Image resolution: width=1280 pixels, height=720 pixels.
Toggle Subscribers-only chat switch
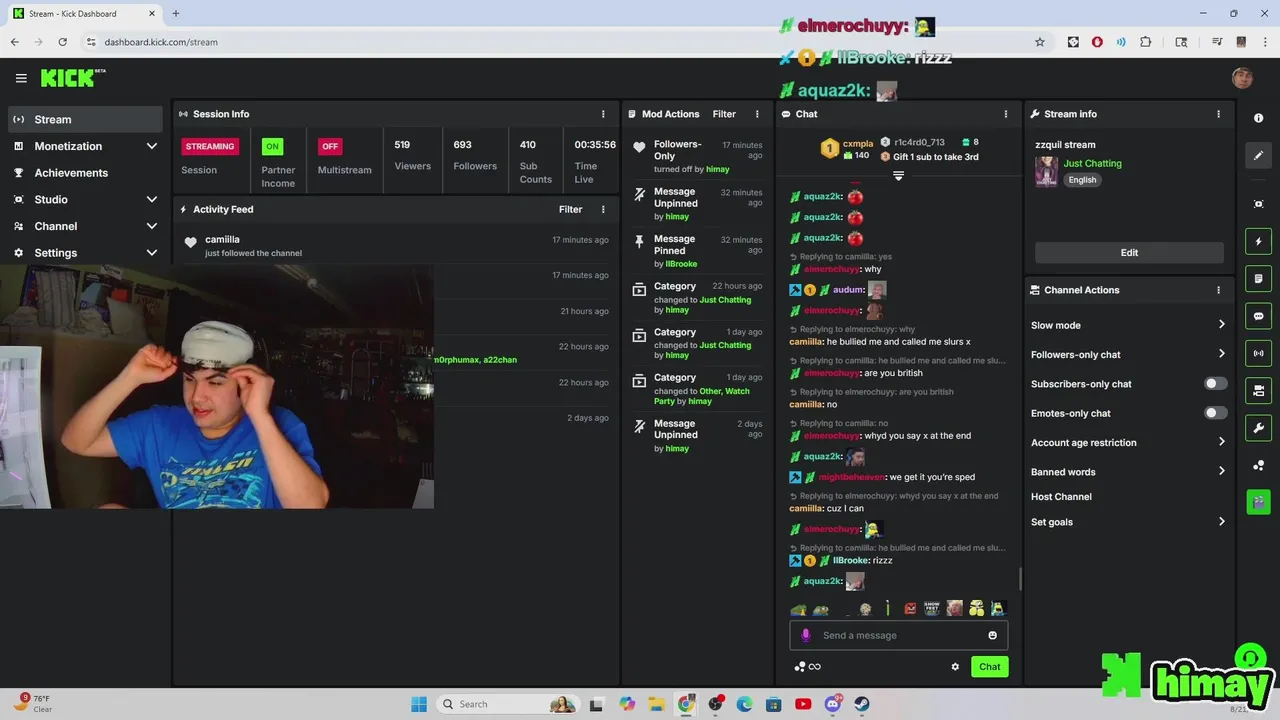(1215, 383)
